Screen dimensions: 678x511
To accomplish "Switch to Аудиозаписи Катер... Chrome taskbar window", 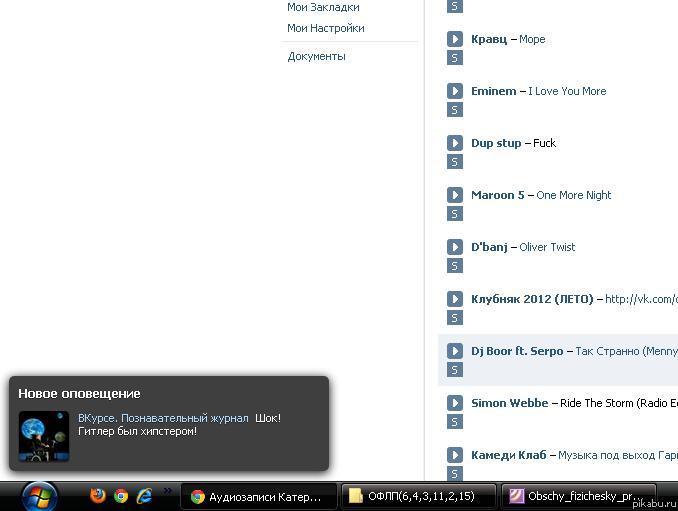I will 258,497.
